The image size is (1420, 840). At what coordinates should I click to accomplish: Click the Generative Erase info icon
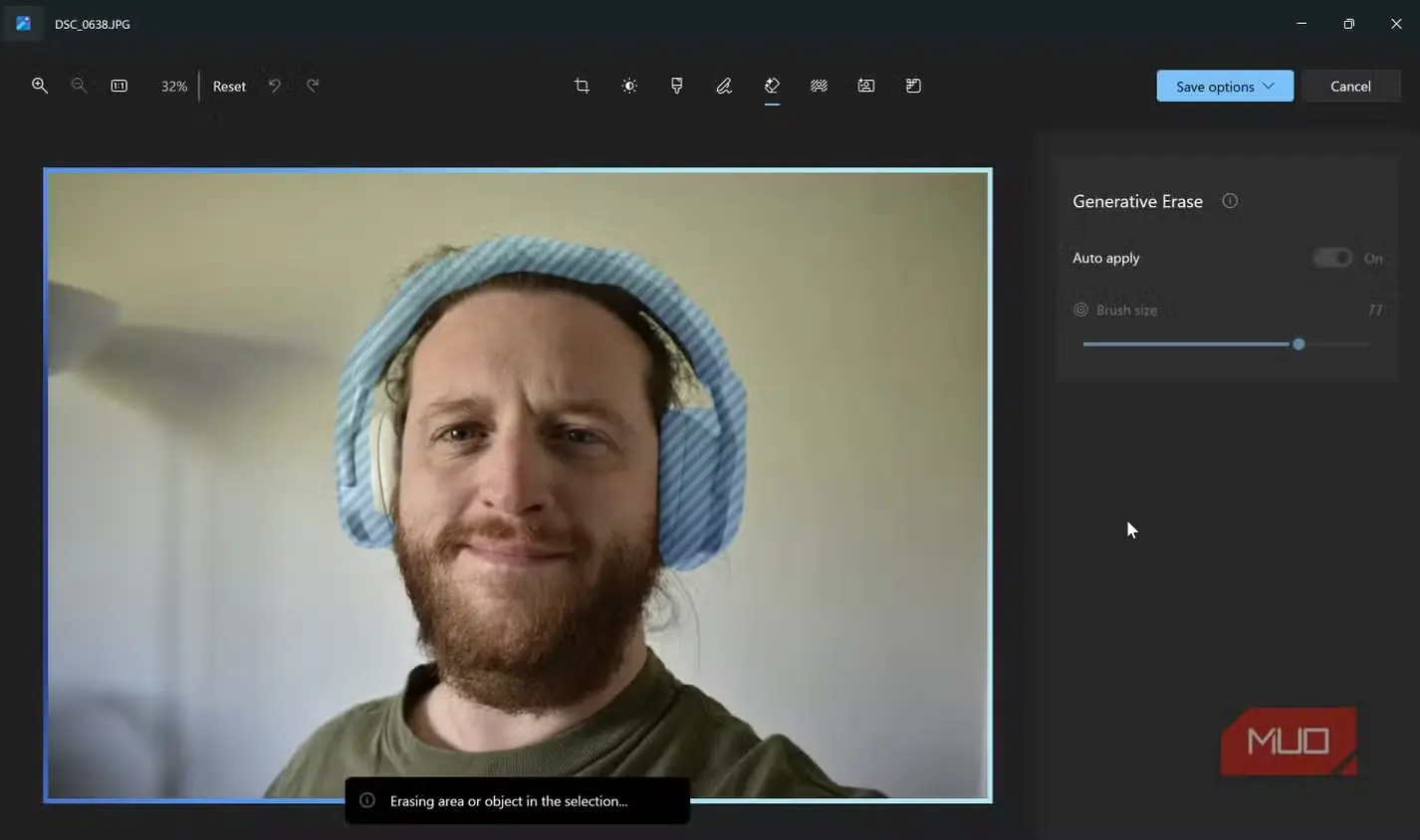1230,201
